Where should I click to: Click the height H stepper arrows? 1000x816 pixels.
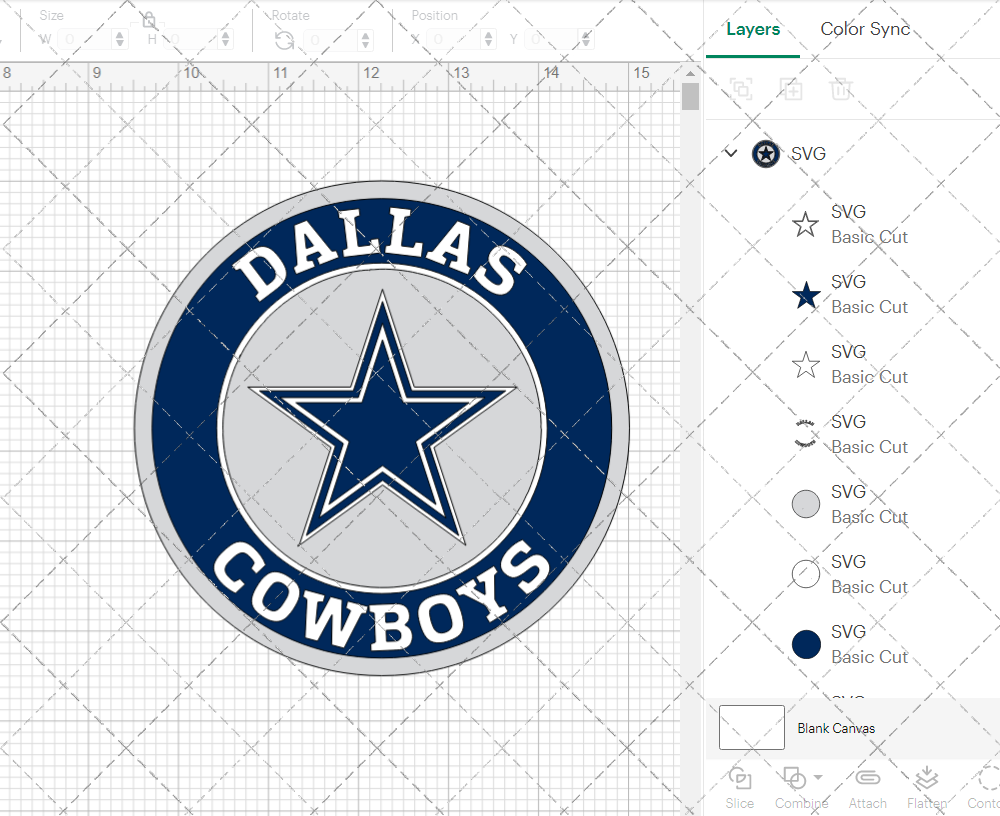(x=224, y=40)
